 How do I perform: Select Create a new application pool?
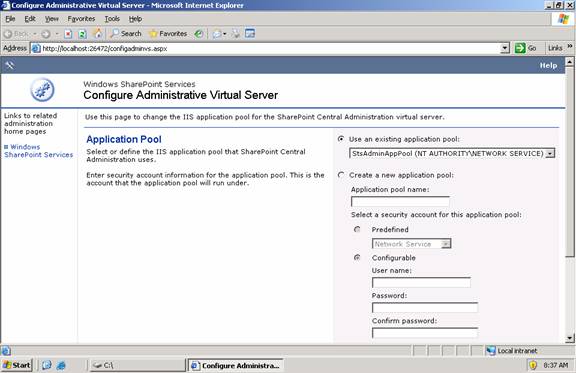click(341, 175)
